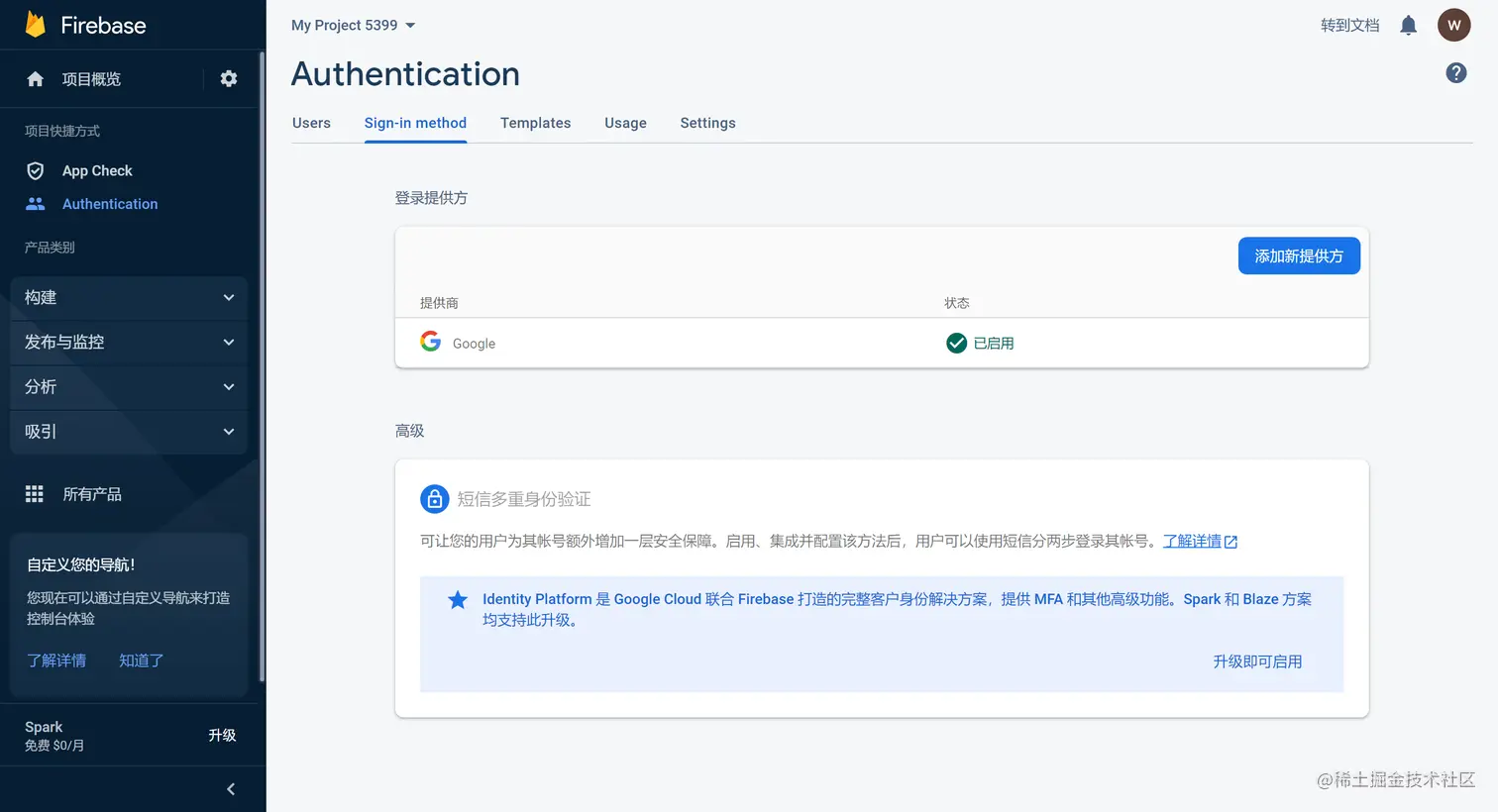Click the Firebase flame logo
Viewport: 1498px width, 812px height.
tap(36, 25)
